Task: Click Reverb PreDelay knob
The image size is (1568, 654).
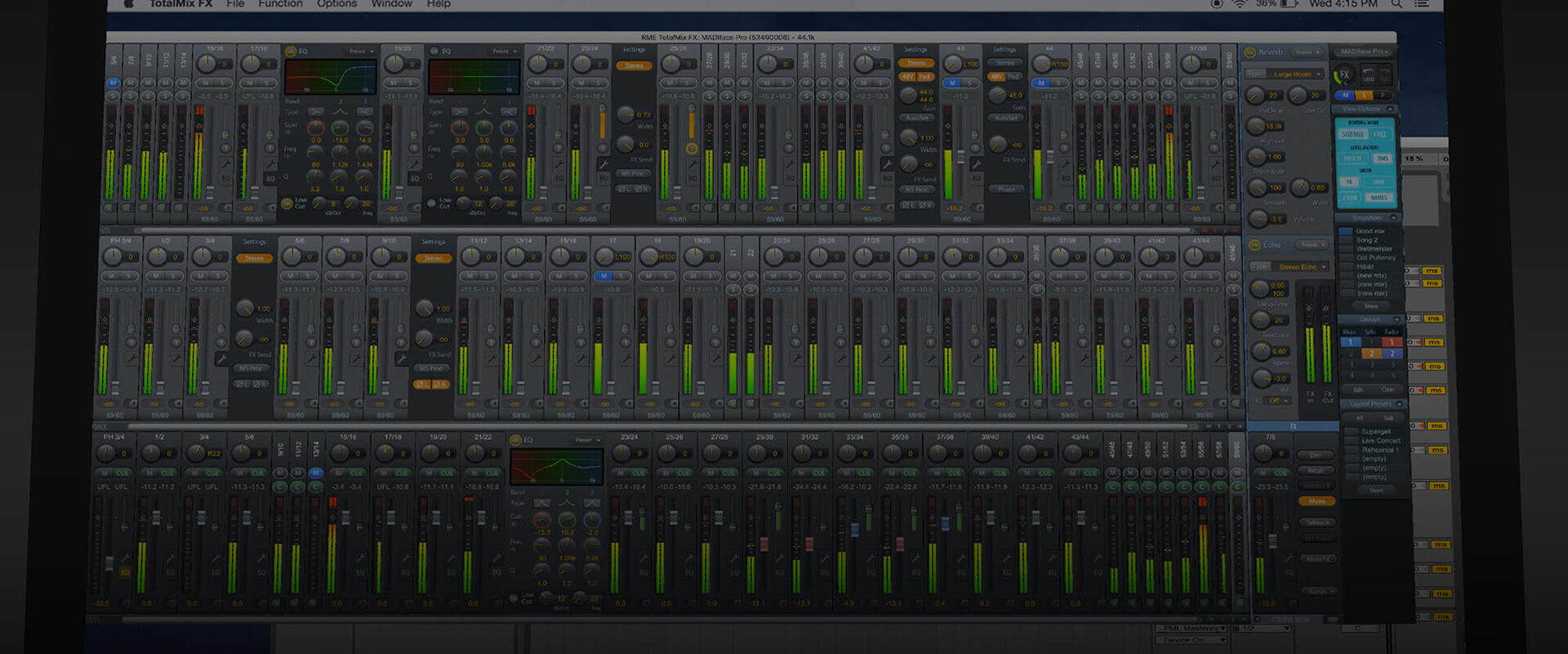Action: (1255, 96)
